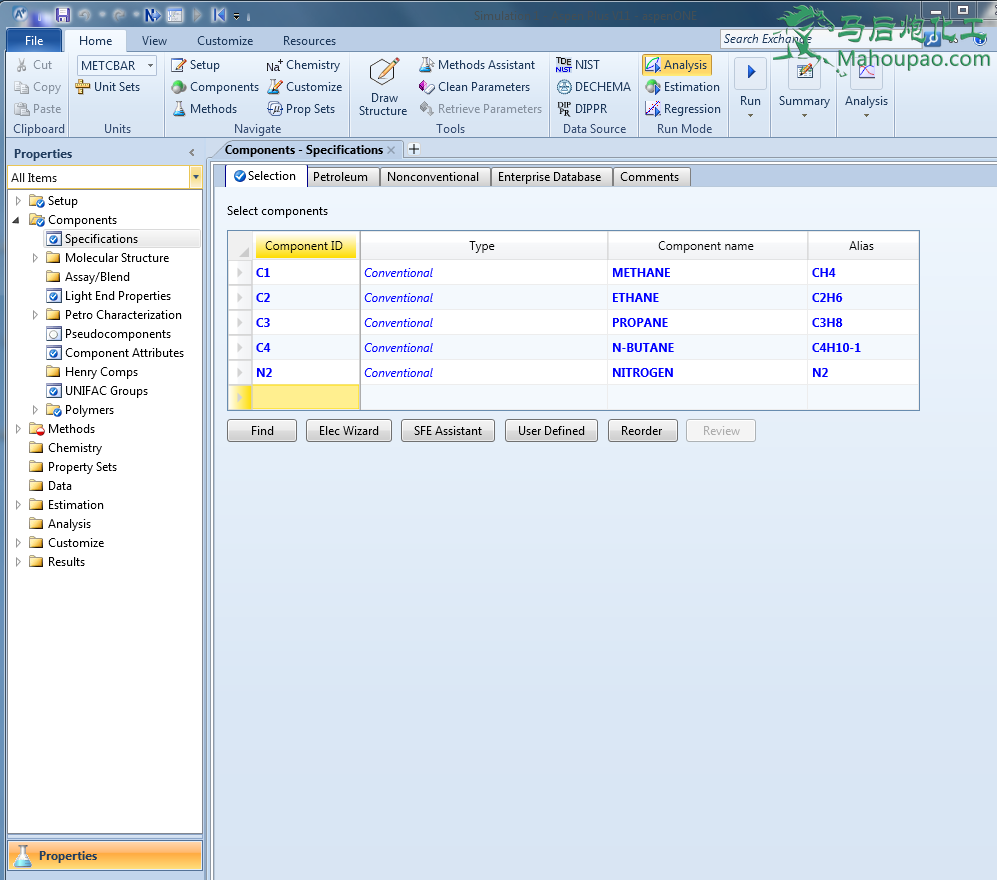This screenshot has width=997, height=880.
Task: Click the Unit Sets icon
Action: click(84, 87)
